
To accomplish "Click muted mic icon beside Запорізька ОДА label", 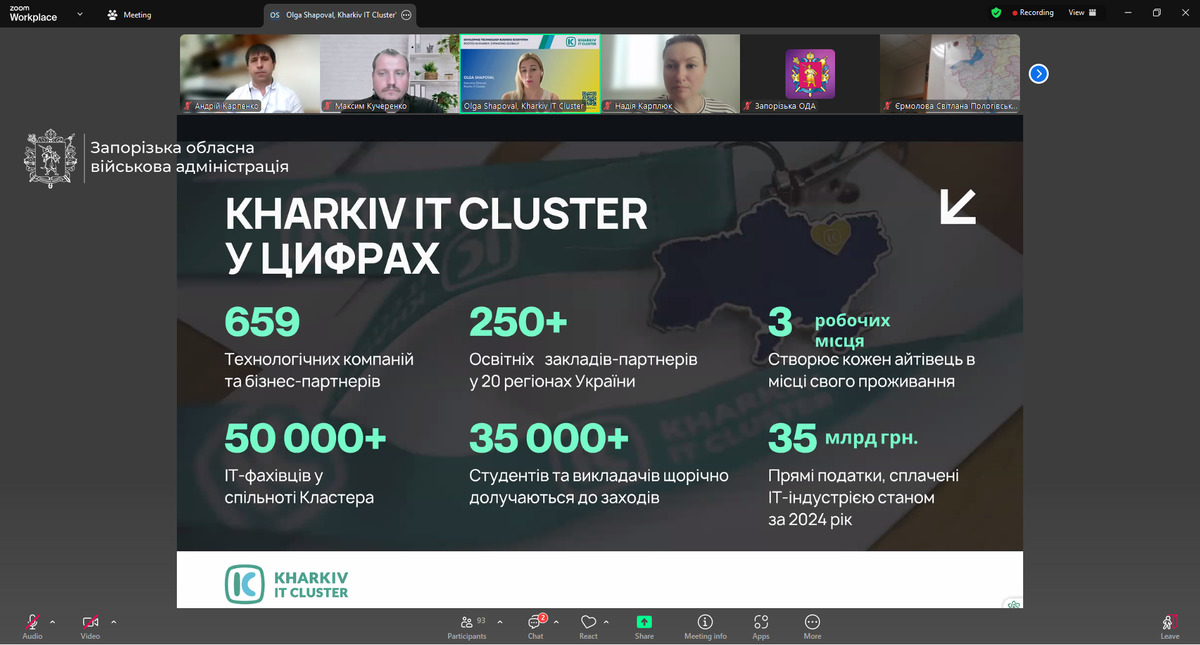I will 748,106.
